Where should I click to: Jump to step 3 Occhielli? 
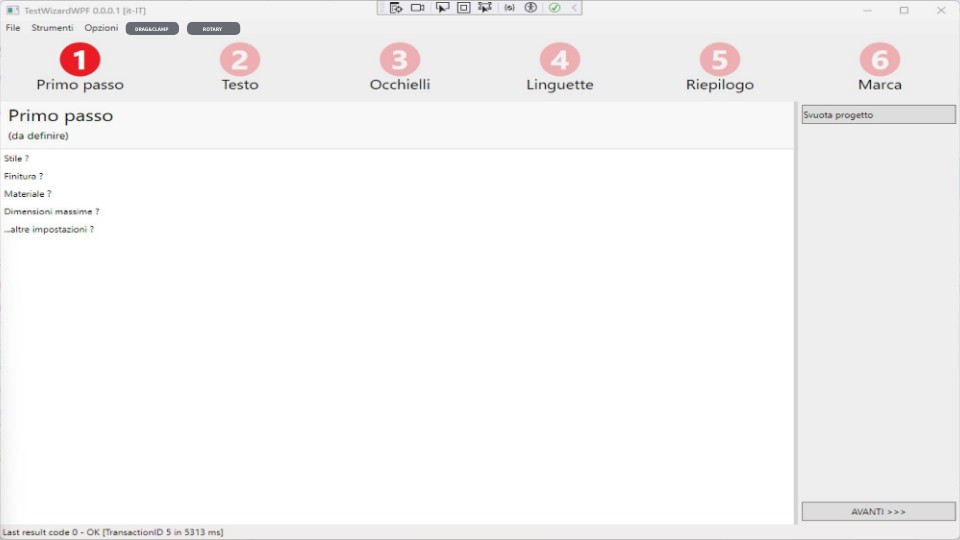(x=400, y=60)
